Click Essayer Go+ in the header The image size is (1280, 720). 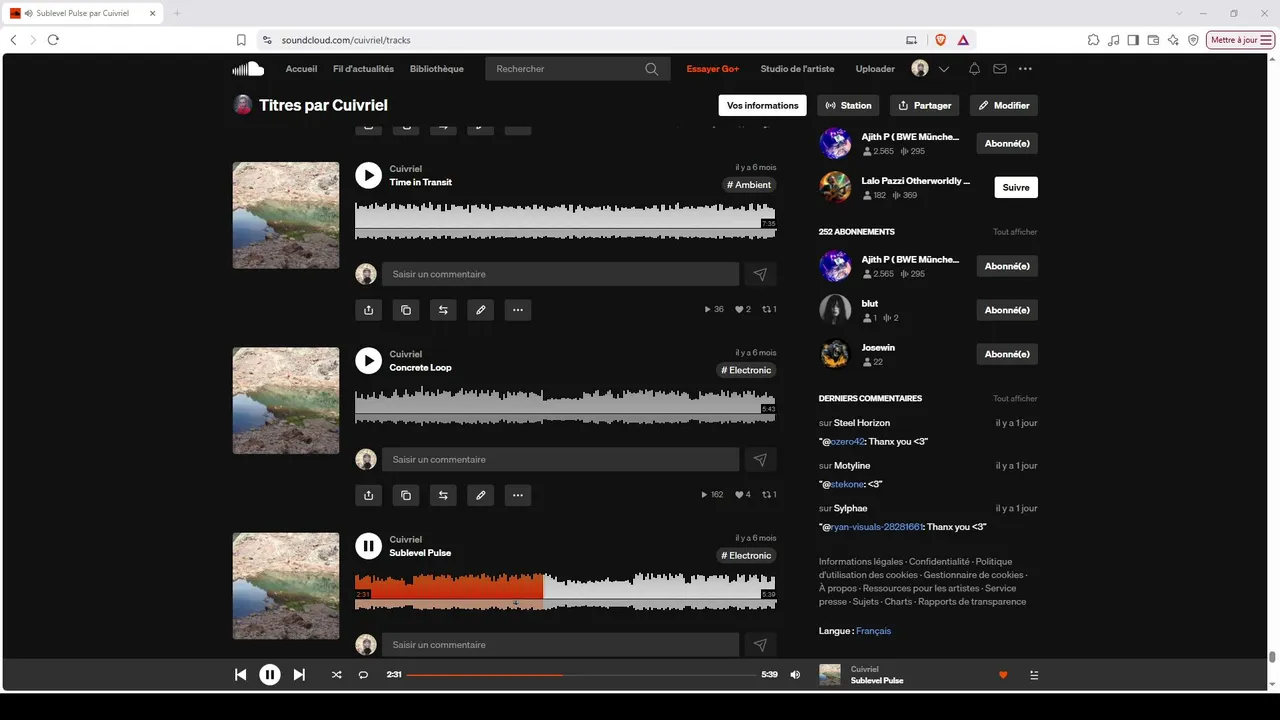[713, 69]
